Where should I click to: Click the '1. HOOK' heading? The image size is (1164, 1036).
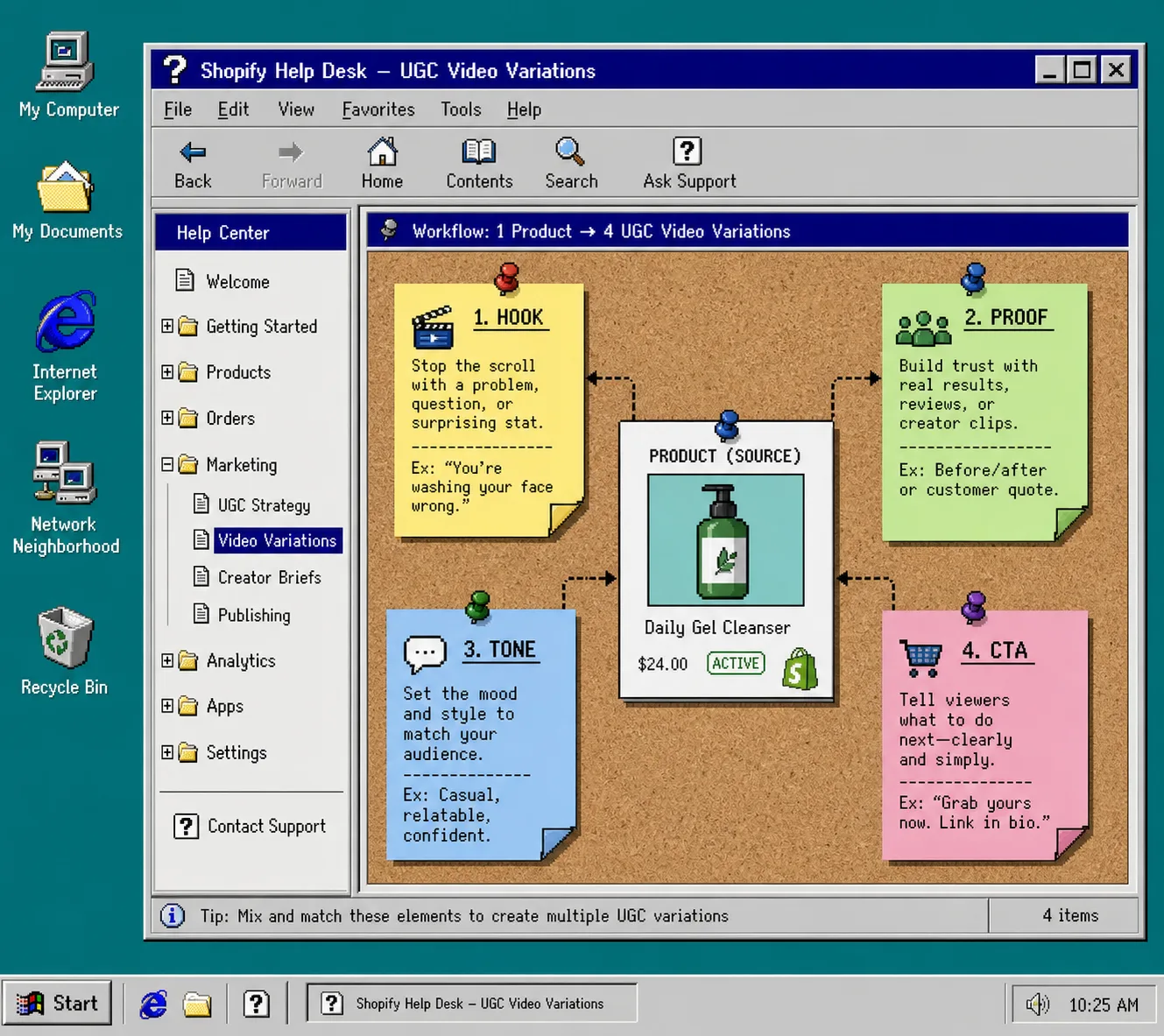509,317
